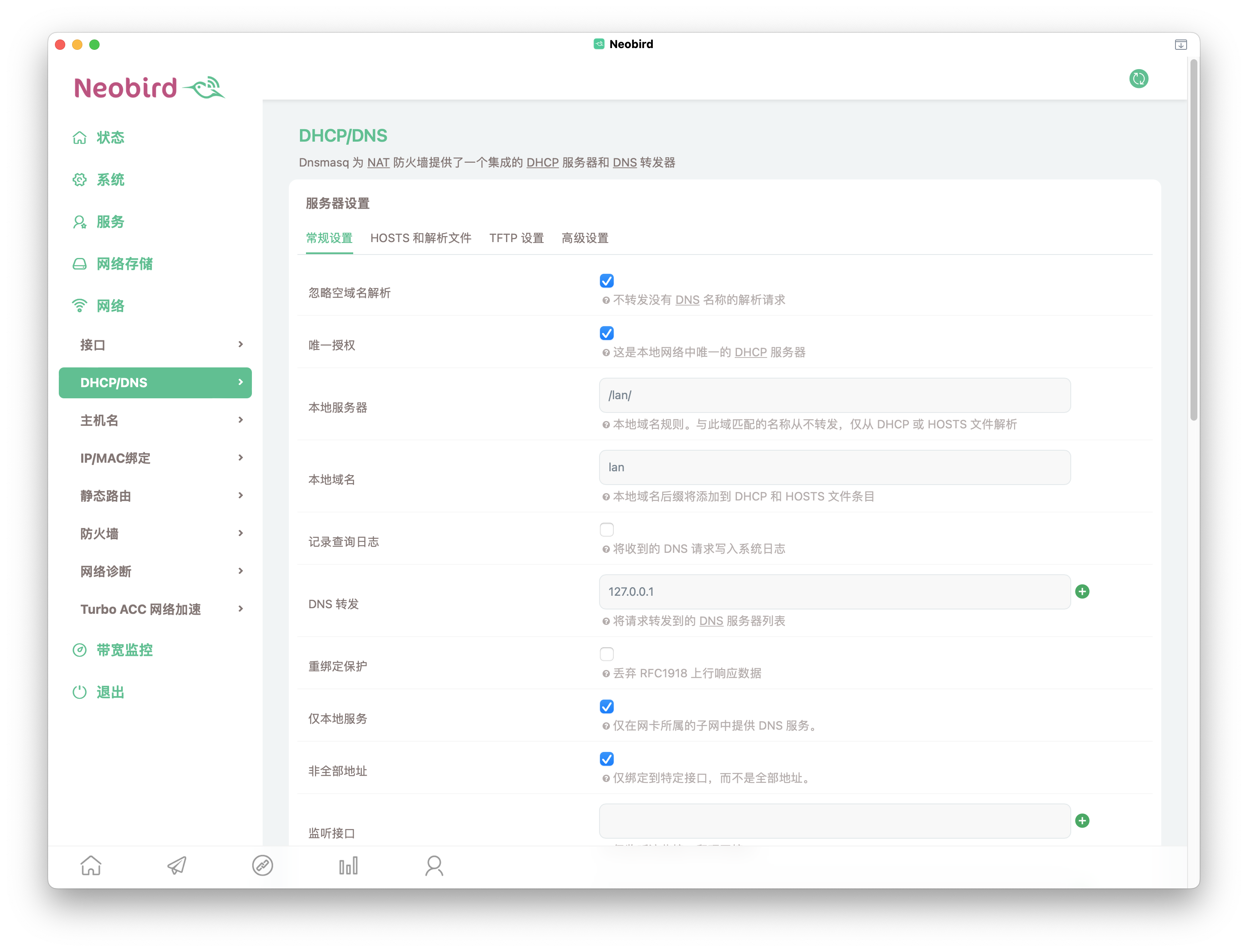The image size is (1248, 952).
Task: Click the 退出 logout link in sidebar
Action: point(110,692)
